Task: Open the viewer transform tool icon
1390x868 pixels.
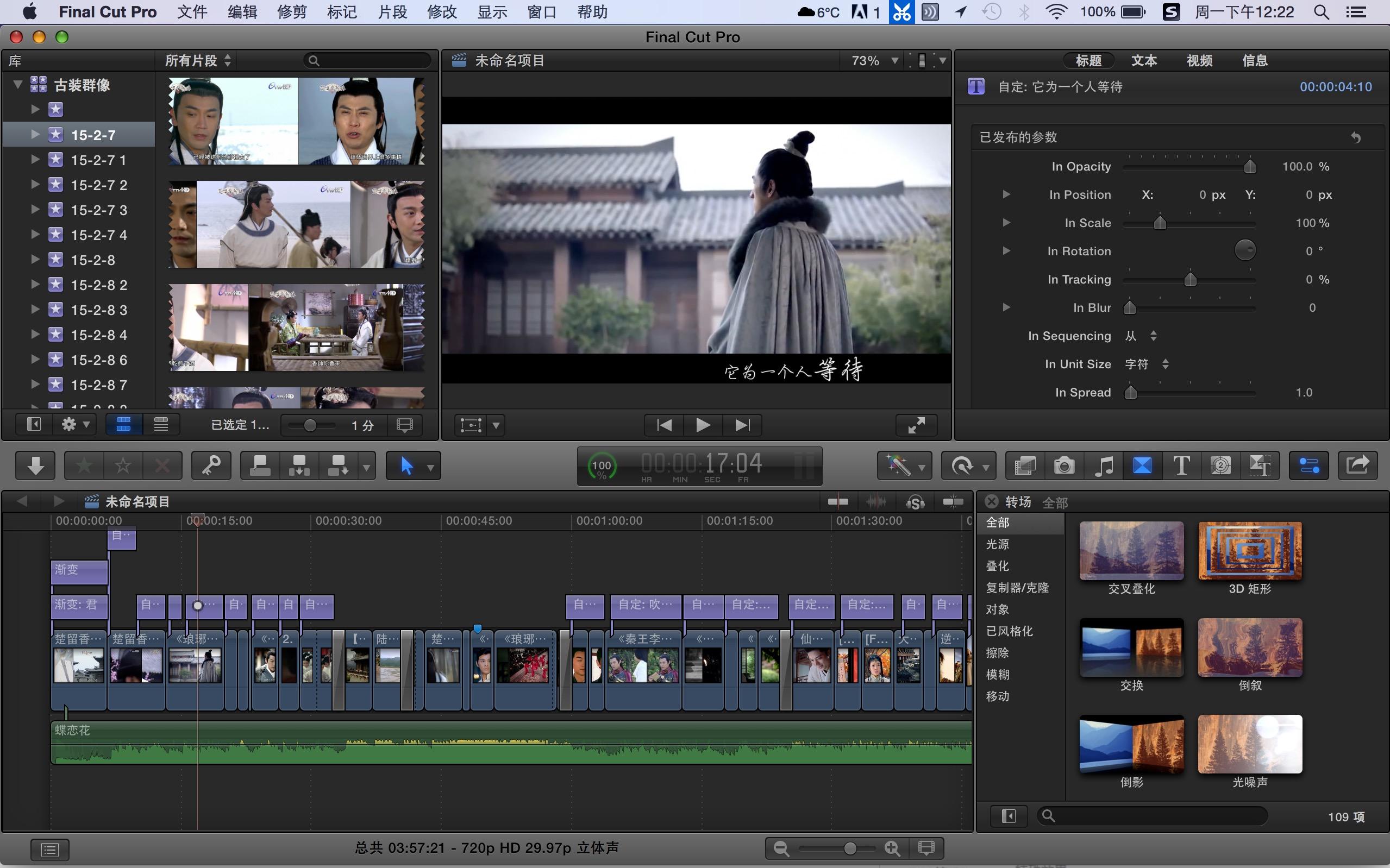Action: [x=471, y=425]
